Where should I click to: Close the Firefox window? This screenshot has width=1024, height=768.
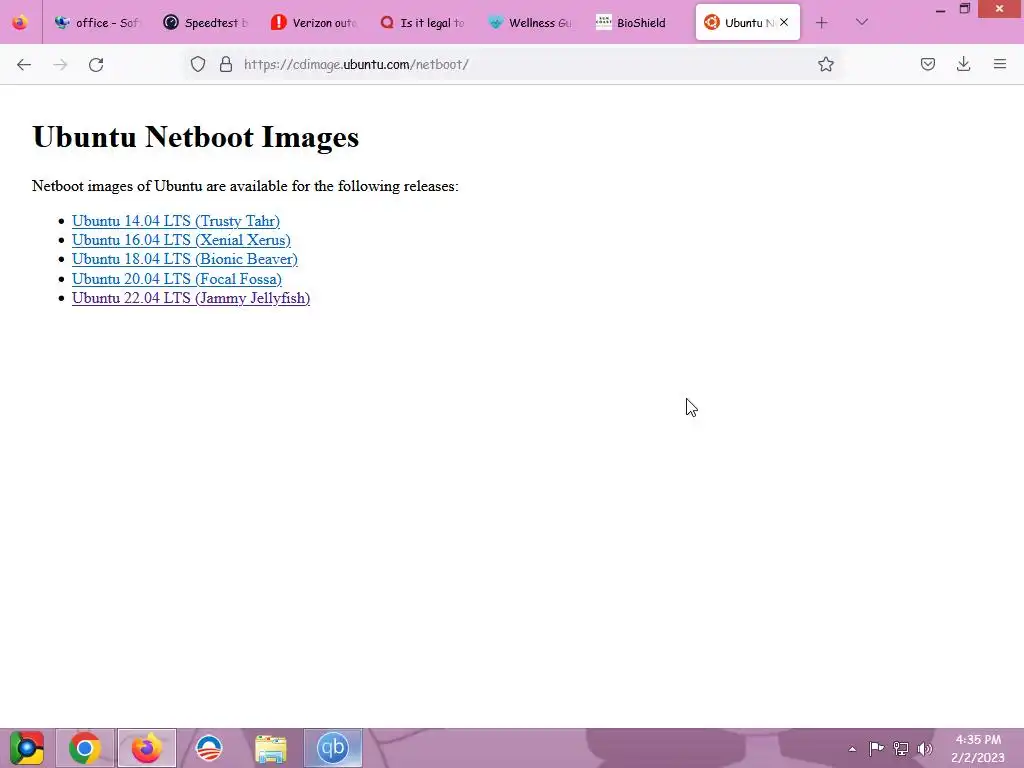[x=1000, y=9]
